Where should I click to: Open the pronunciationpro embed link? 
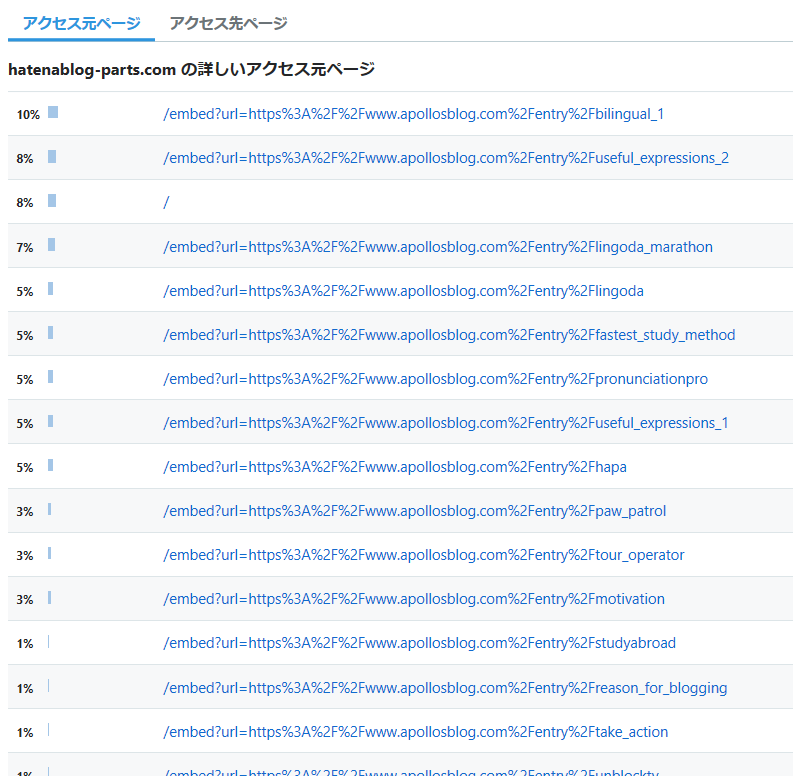435,379
